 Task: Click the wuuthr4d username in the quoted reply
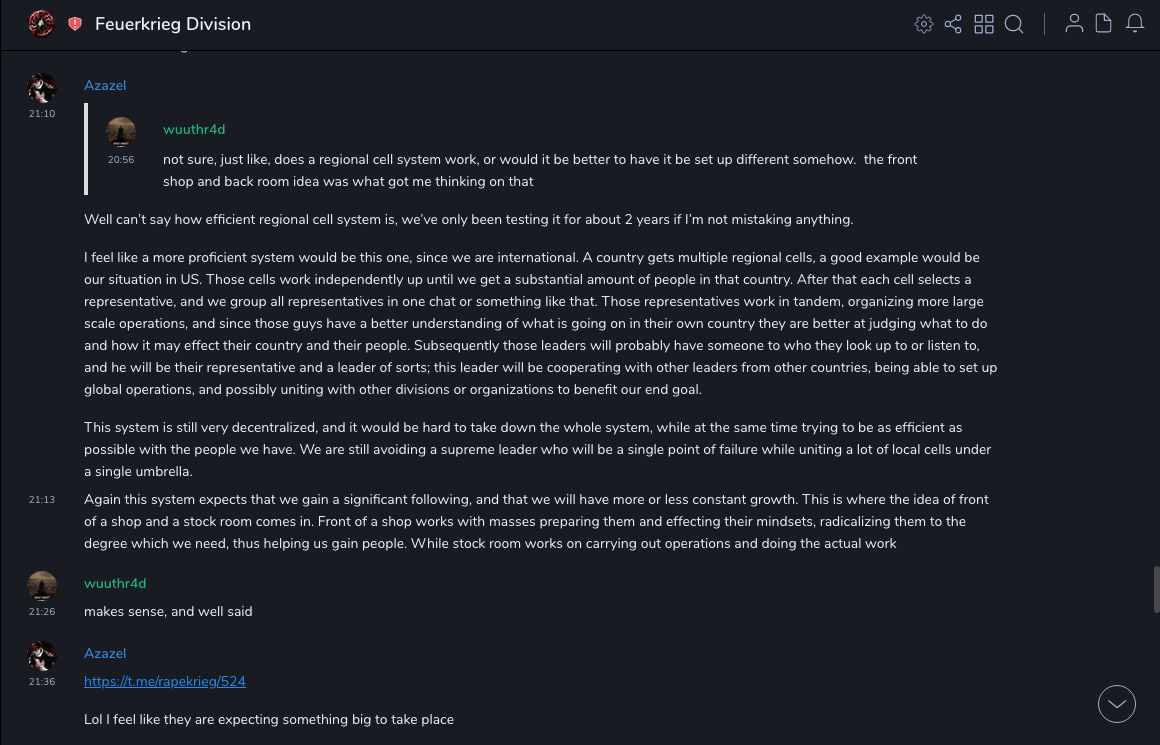point(194,130)
